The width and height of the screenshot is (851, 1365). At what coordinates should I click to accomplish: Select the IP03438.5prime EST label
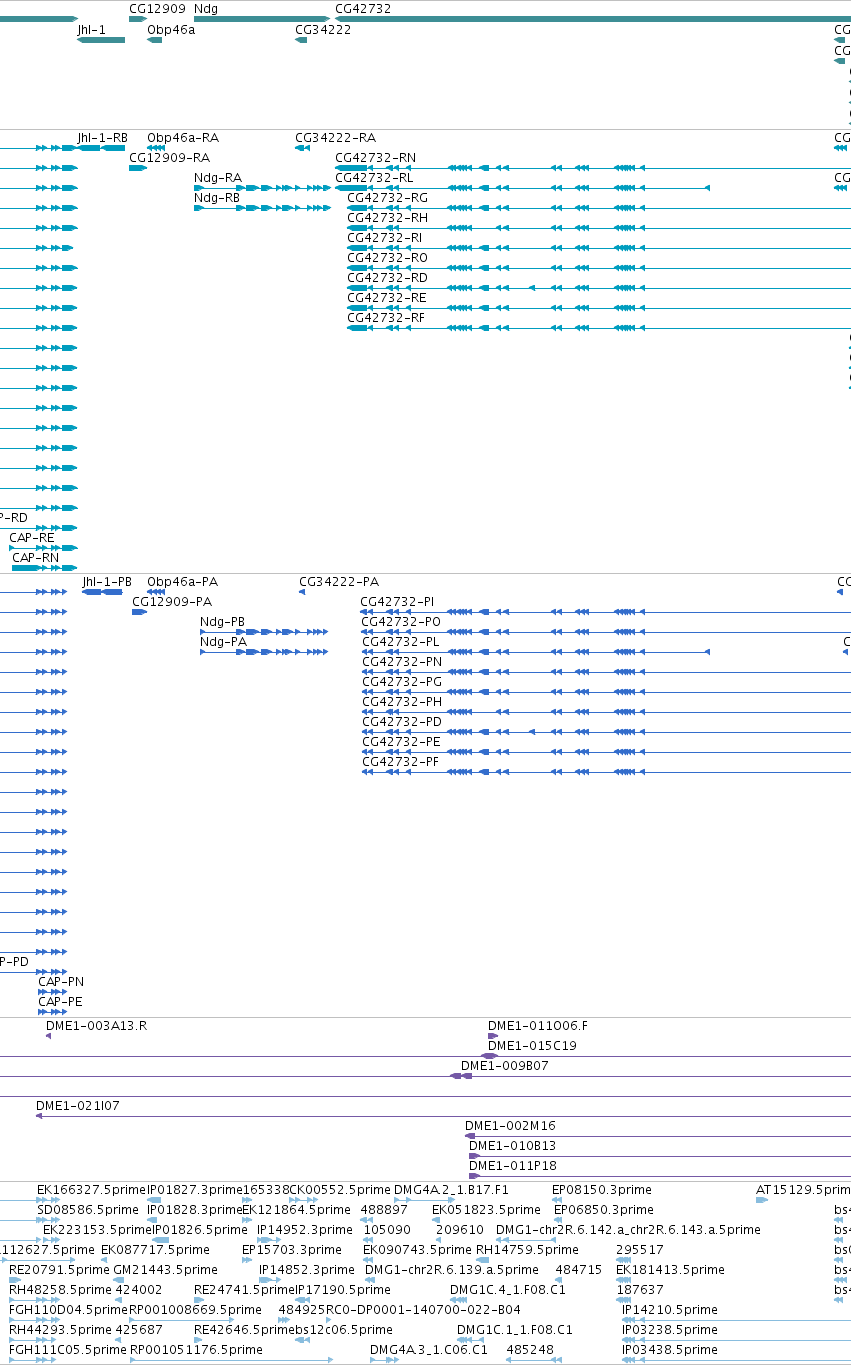pyautogui.click(x=670, y=1350)
